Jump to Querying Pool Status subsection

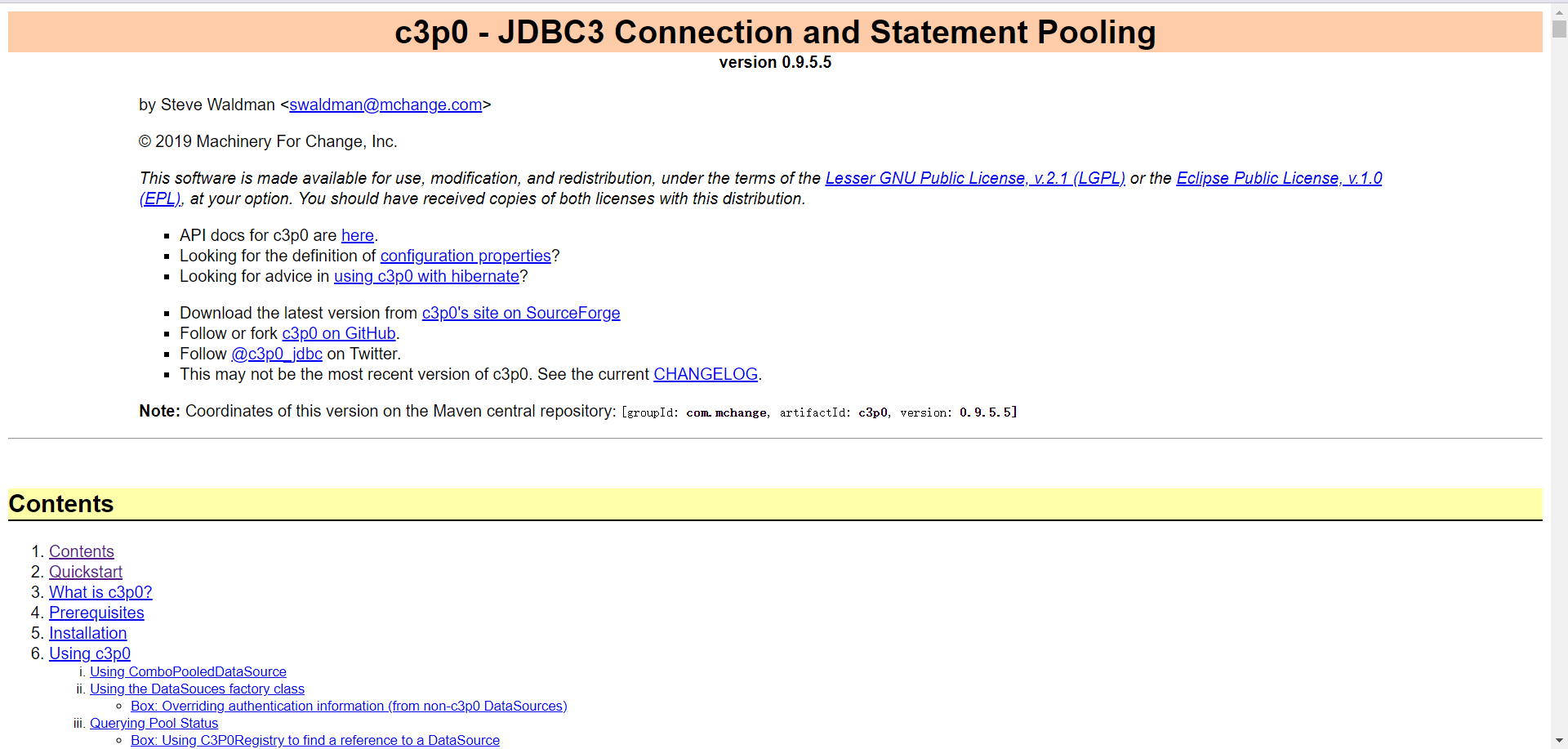154,723
